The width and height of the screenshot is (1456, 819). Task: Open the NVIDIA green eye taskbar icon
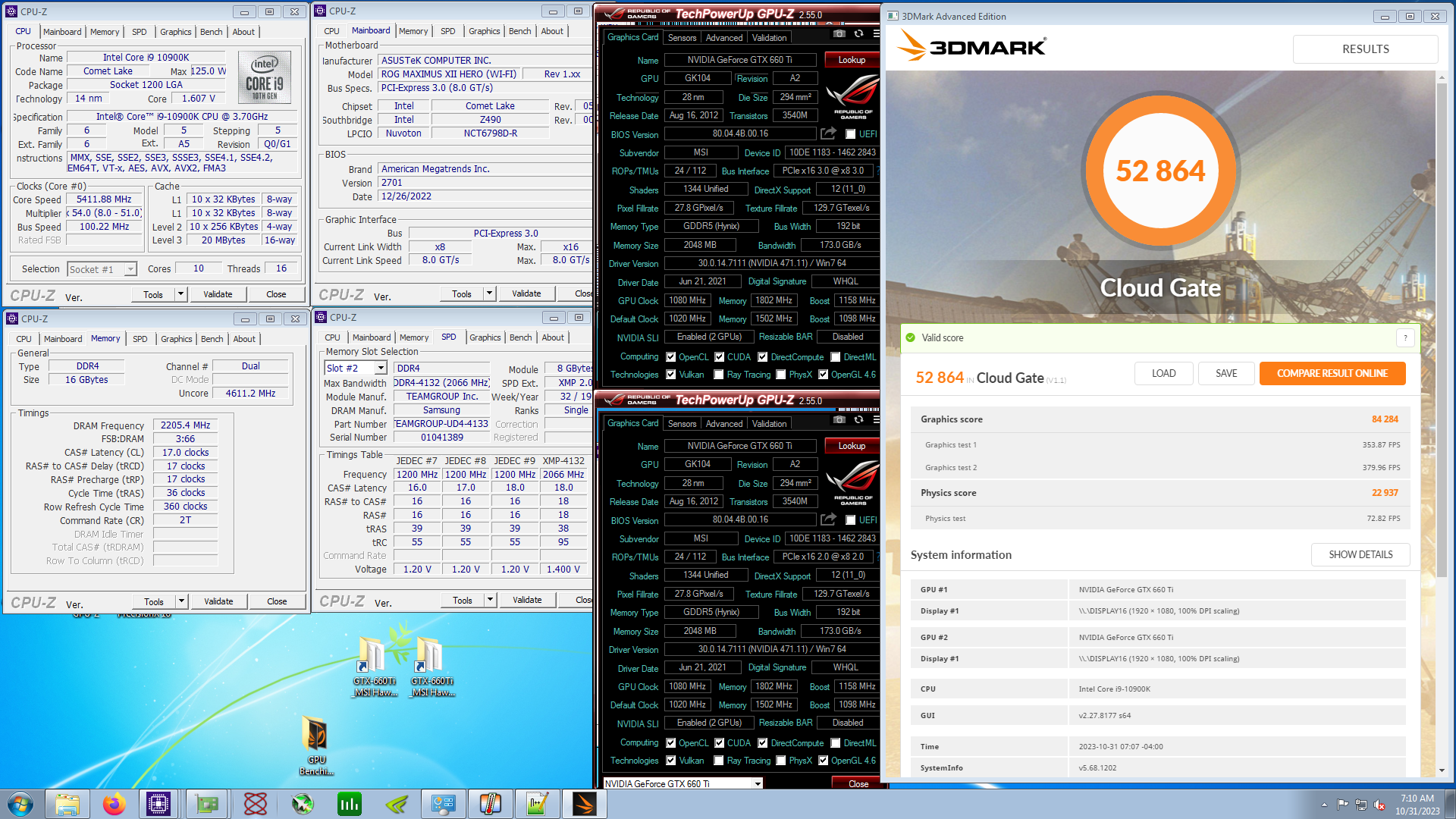tap(397, 803)
